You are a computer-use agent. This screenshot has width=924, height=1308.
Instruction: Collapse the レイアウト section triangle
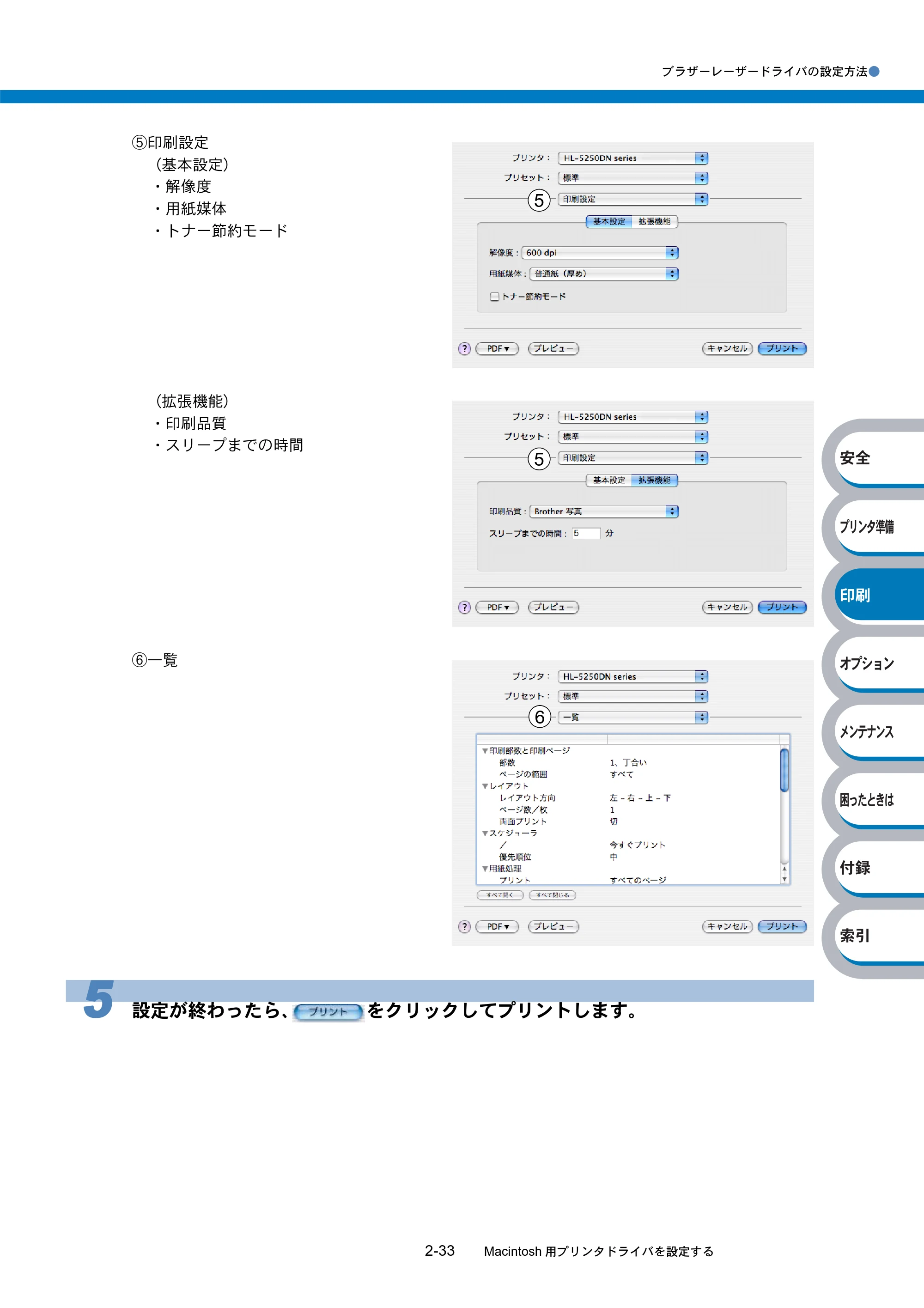pos(485,786)
